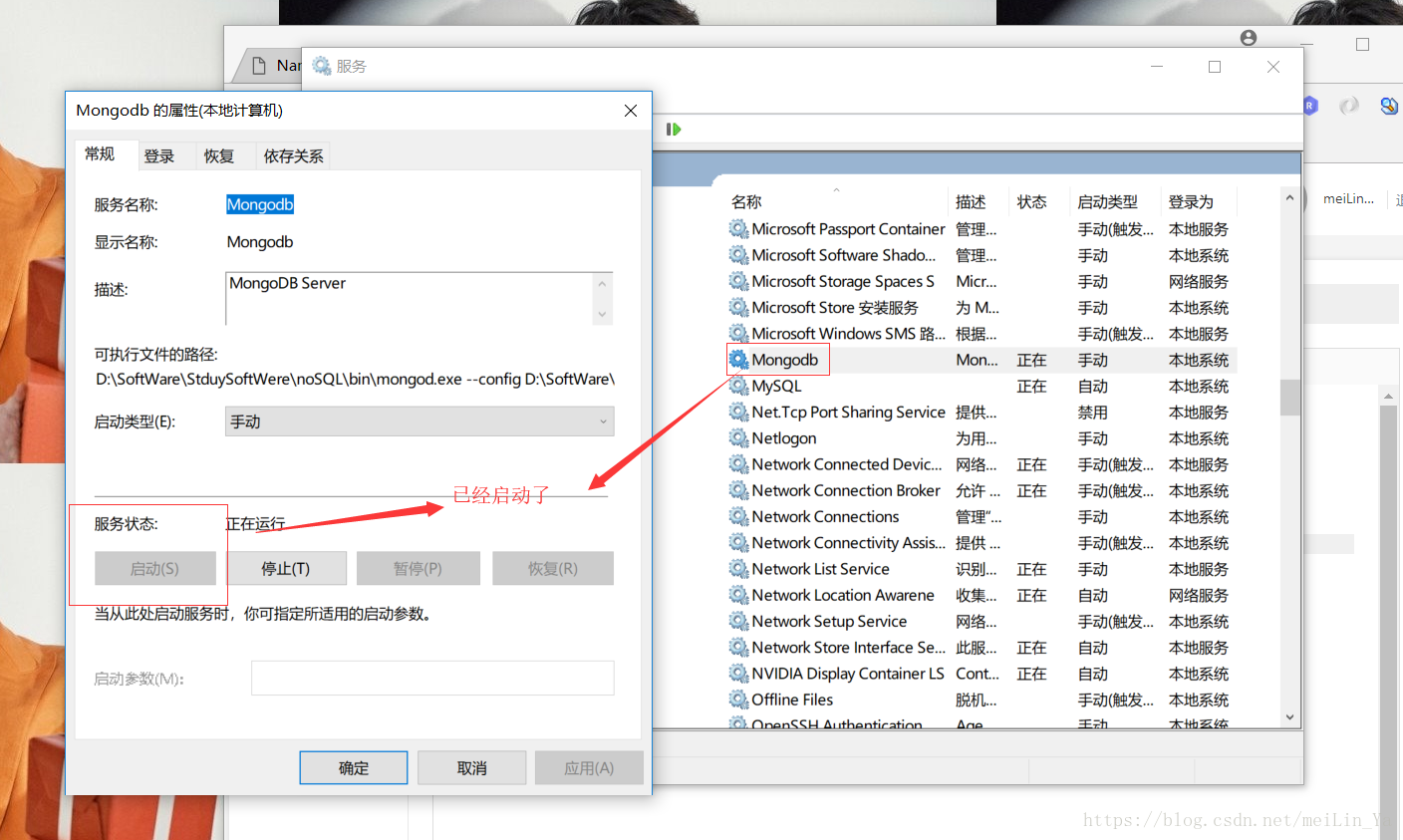Select NVIDIA Display Container LS name
The image size is (1403, 840).
click(x=848, y=674)
